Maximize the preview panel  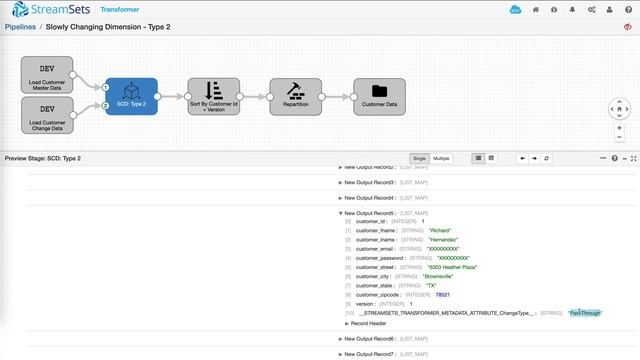[x=633, y=158]
